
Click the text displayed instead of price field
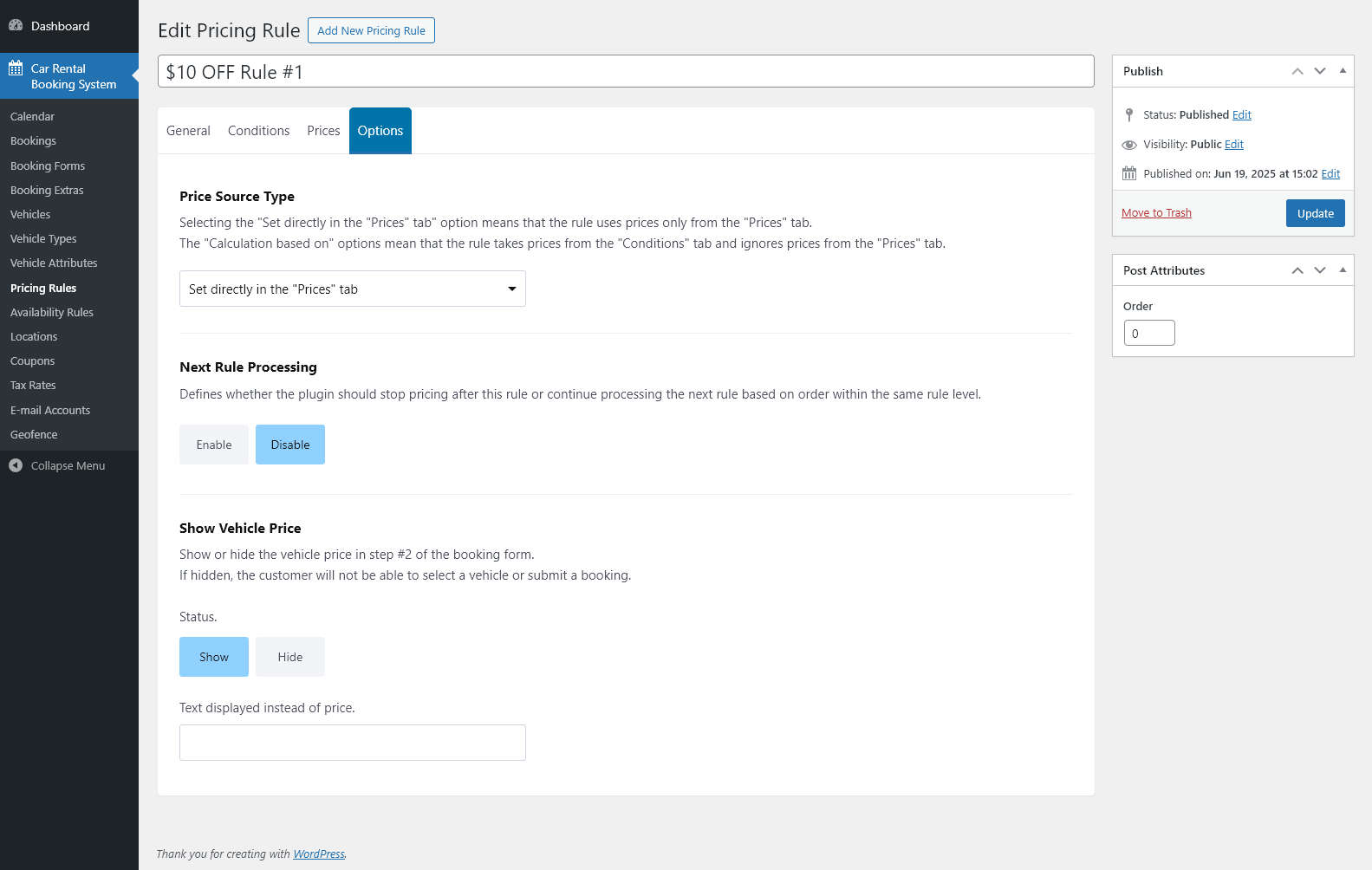[x=352, y=743]
